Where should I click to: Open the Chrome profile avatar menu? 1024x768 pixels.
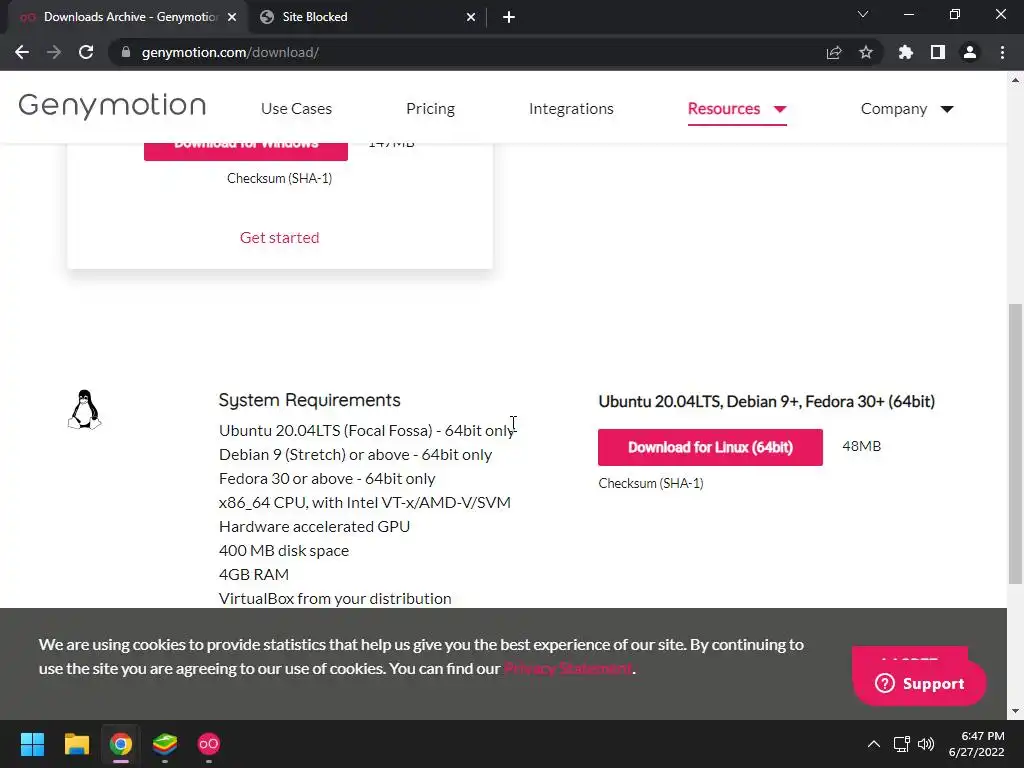(970, 52)
